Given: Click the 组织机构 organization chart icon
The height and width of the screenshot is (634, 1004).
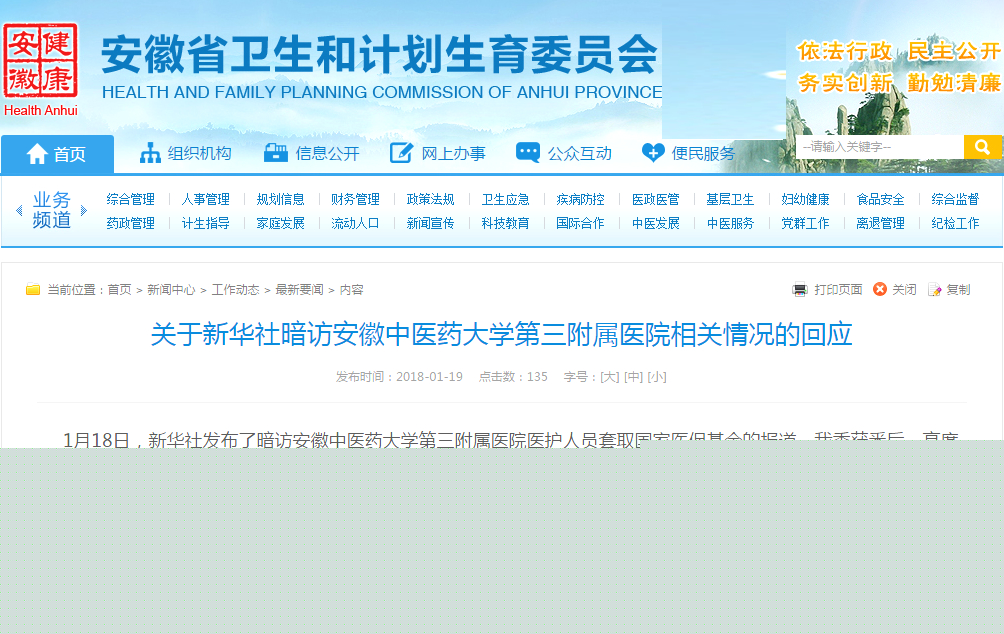Looking at the screenshot, I should (x=150, y=153).
